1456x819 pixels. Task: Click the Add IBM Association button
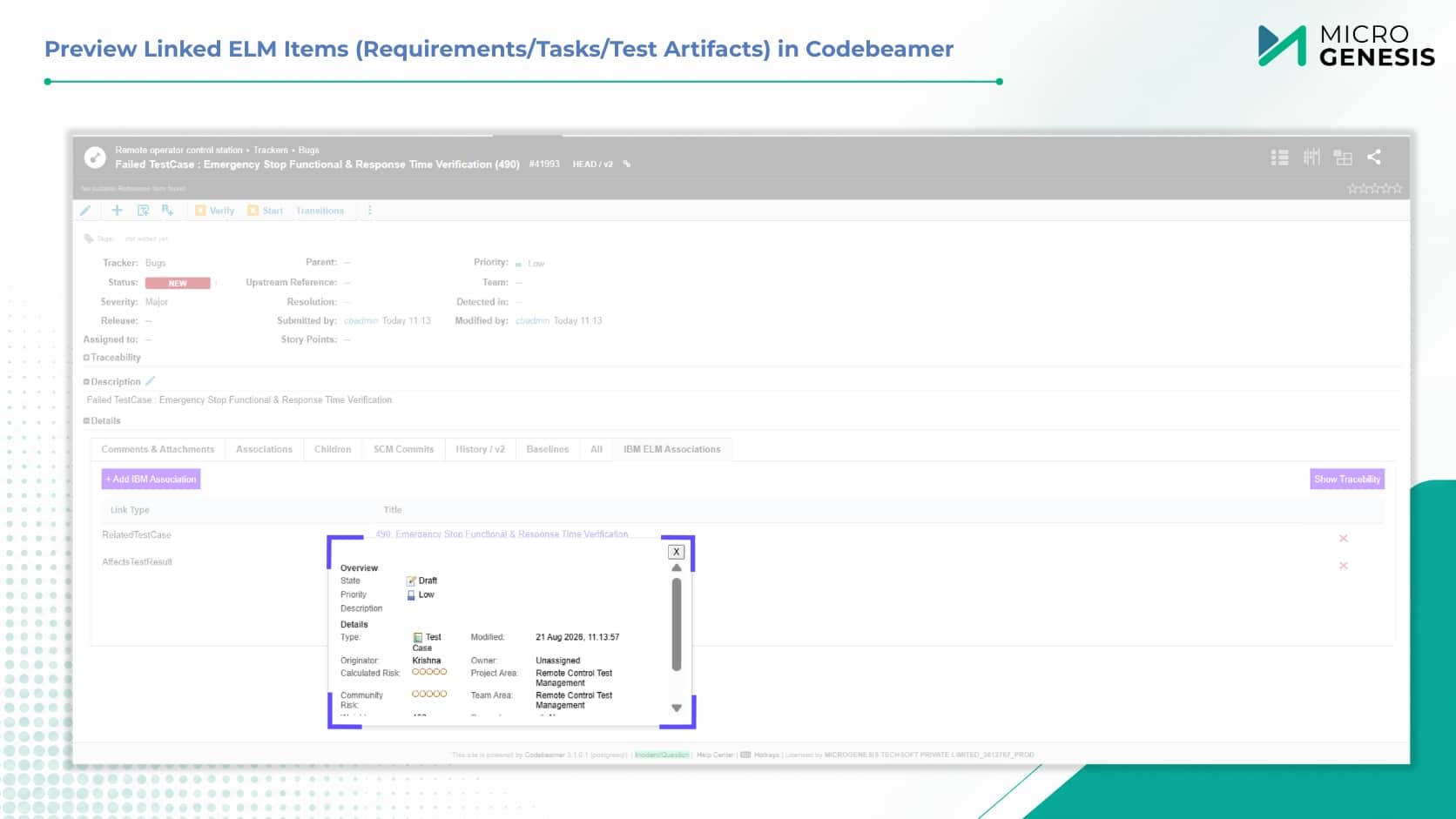(152, 480)
